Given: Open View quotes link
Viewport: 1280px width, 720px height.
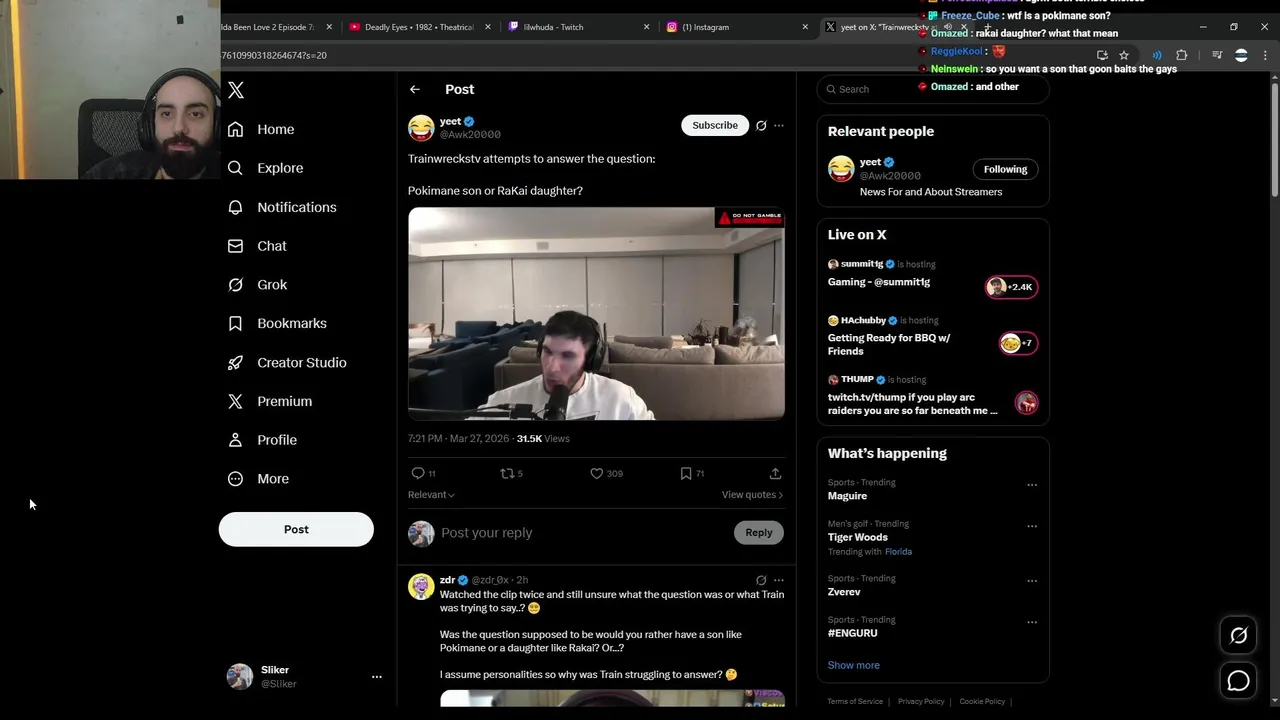Looking at the screenshot, I should pos(752,495).
